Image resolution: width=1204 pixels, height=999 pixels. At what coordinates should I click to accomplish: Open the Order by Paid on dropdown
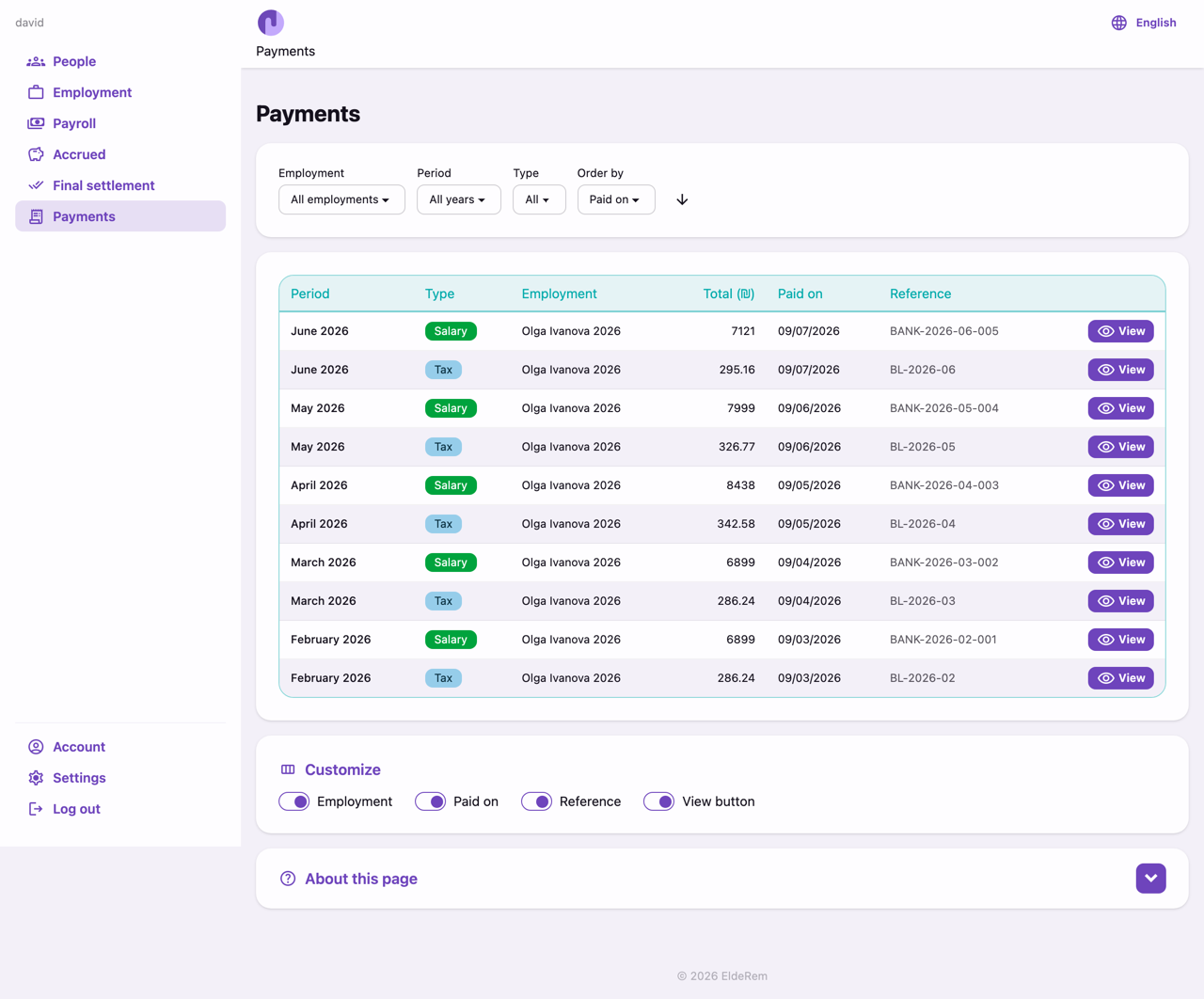click(616, 199)
